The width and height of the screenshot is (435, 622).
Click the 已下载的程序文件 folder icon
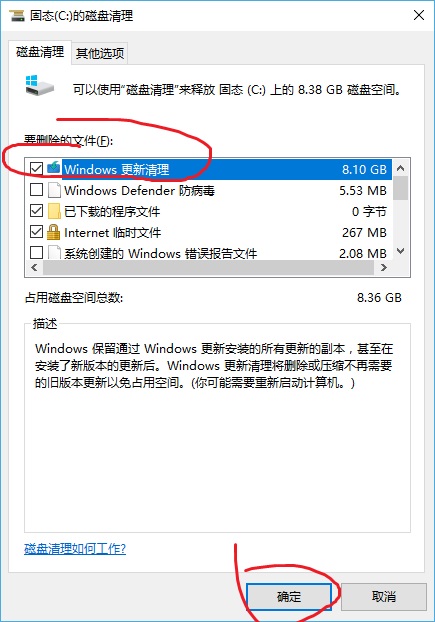[54, 211]
